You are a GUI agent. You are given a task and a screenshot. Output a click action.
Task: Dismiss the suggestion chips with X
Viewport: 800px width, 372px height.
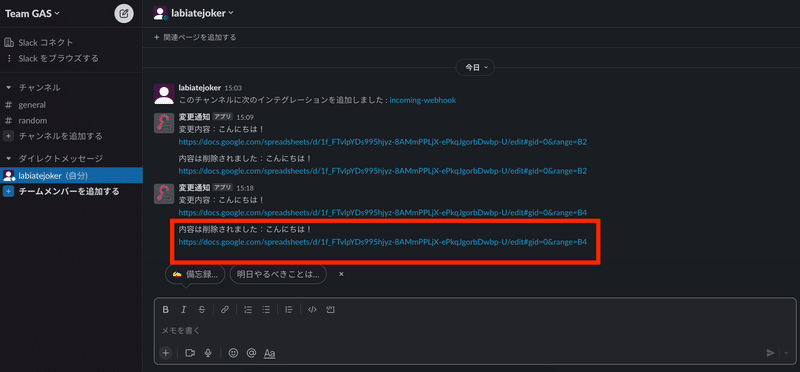(x=341, y=274)
